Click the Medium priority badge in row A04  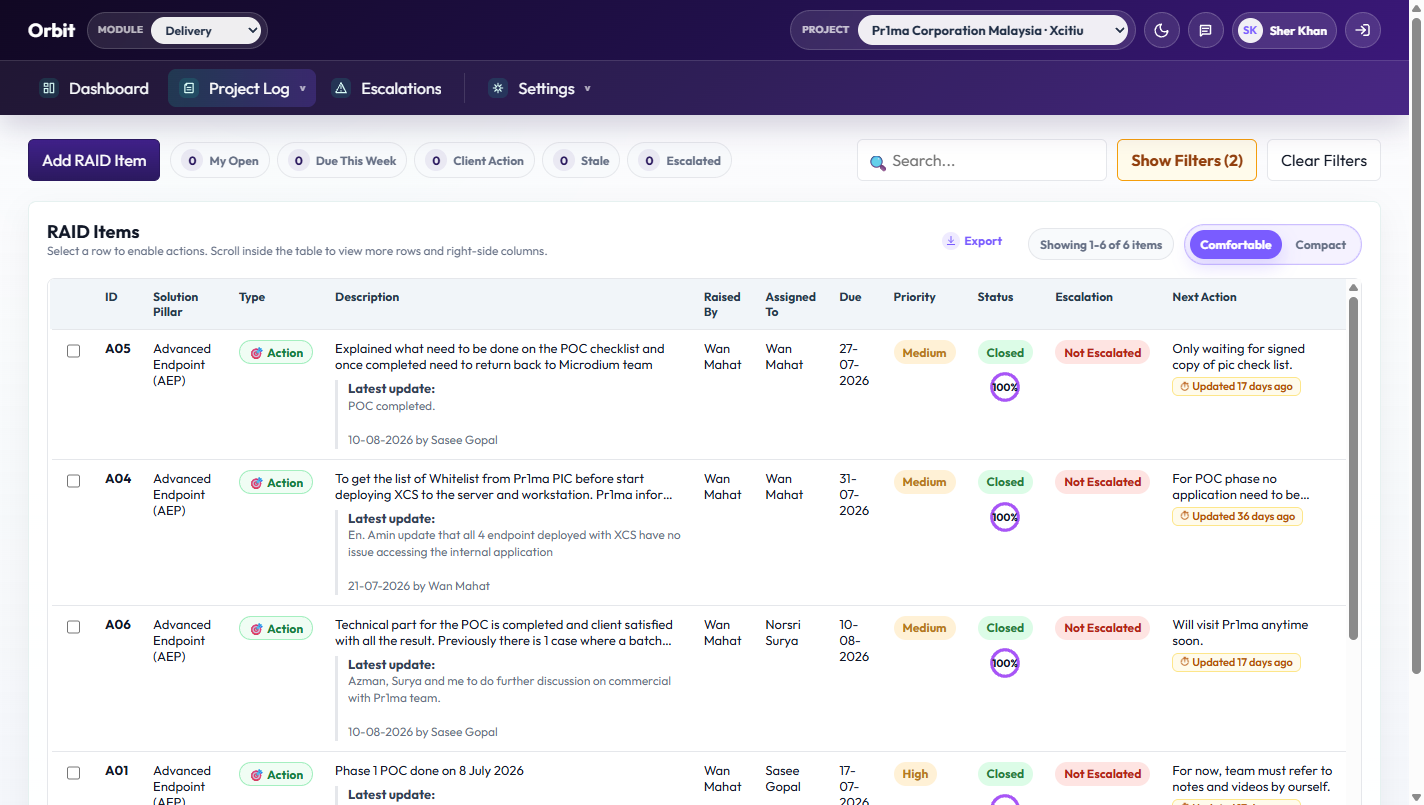pos(924,482)
